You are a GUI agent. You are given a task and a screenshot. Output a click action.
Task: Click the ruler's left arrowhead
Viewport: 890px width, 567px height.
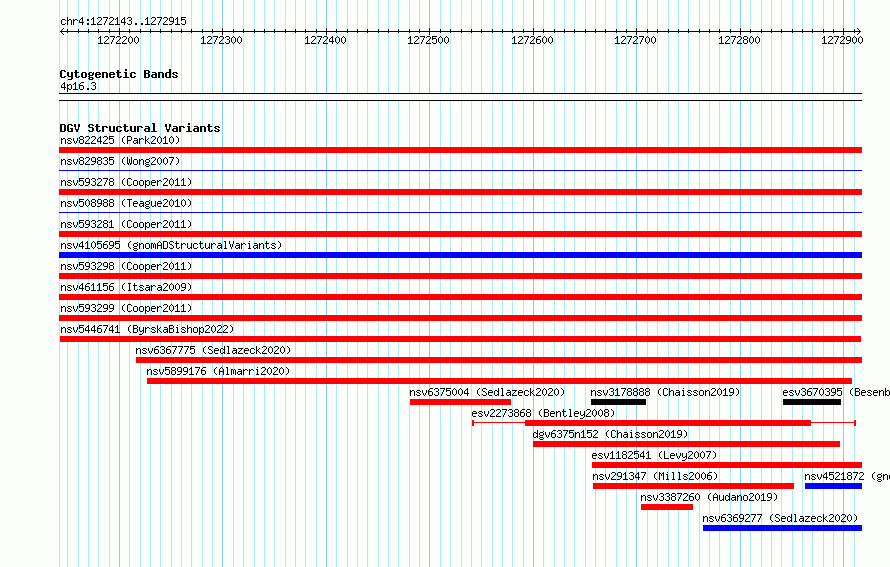click(62, 31)
